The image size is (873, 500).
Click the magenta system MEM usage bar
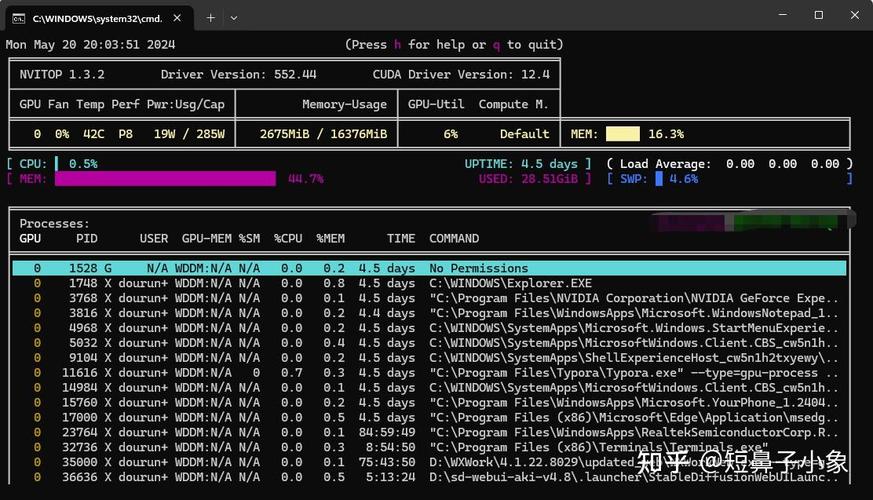(x=165, y=179)
